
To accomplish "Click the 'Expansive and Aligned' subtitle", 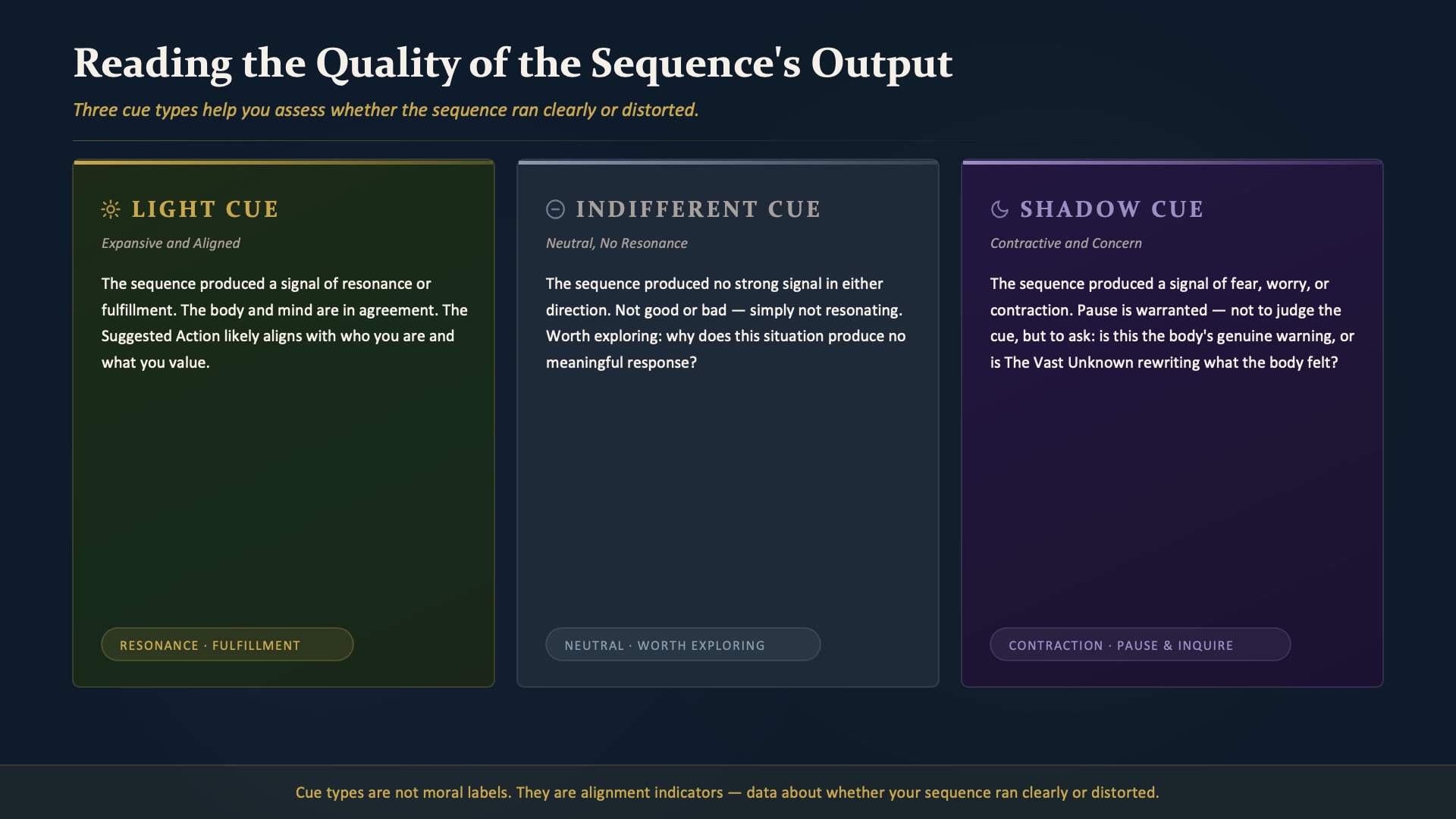I will click(171, 243).
